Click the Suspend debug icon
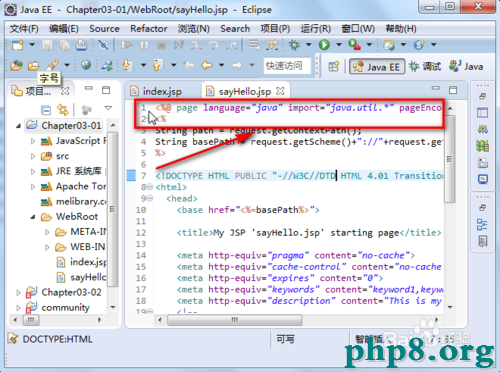The width and height of the screenshot is (500, 372). click(x=144, y=45)
